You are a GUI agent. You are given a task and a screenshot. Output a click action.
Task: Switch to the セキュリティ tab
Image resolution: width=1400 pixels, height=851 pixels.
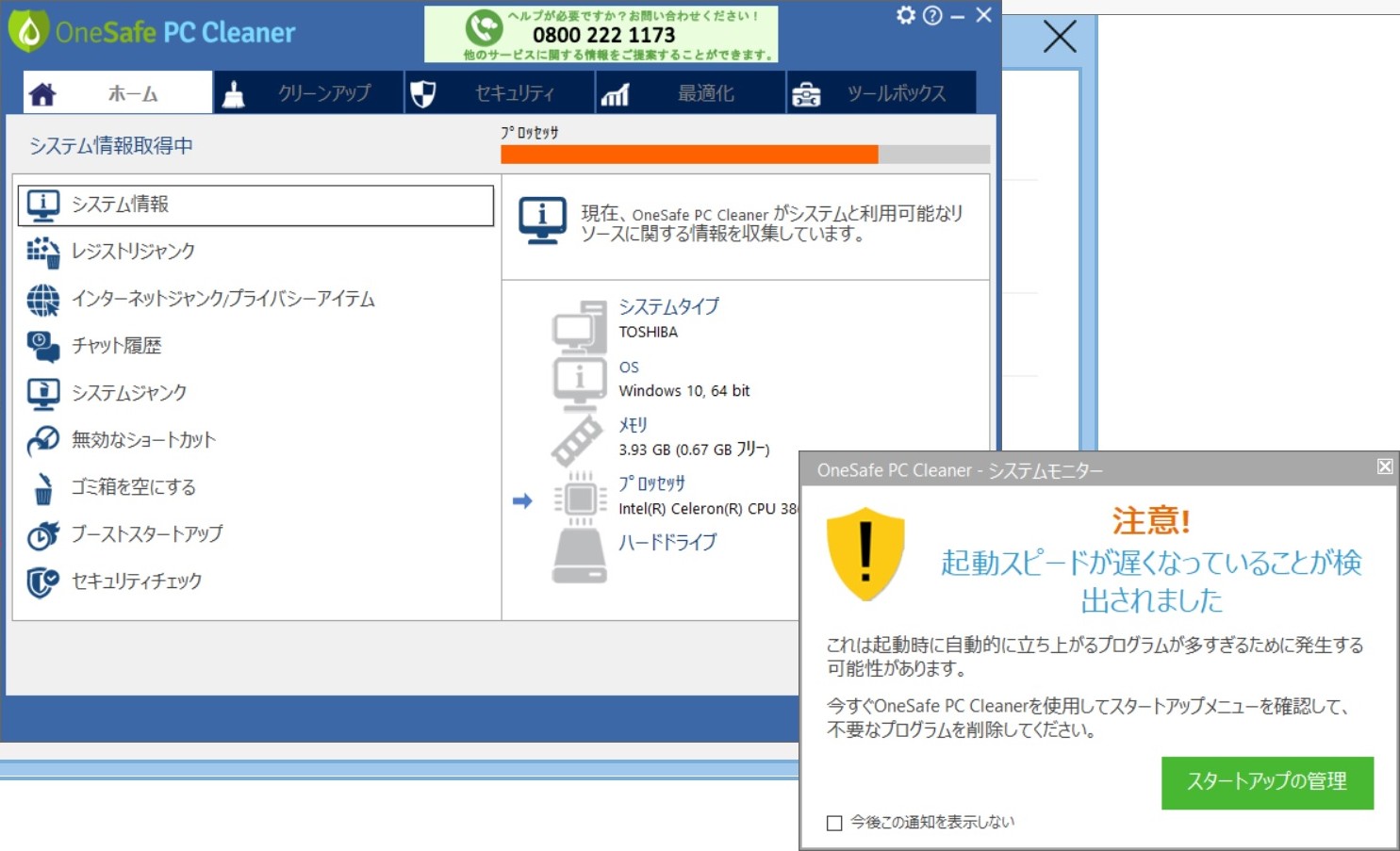[500, 93]
